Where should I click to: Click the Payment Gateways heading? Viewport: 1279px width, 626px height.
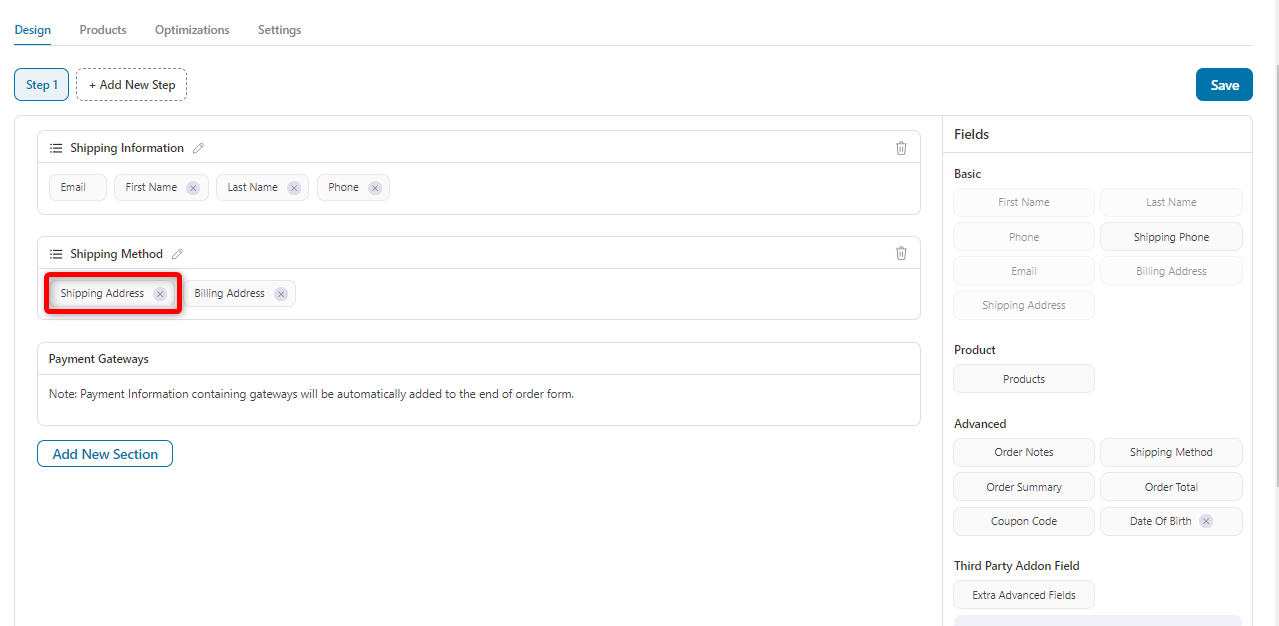coord(99,359)
